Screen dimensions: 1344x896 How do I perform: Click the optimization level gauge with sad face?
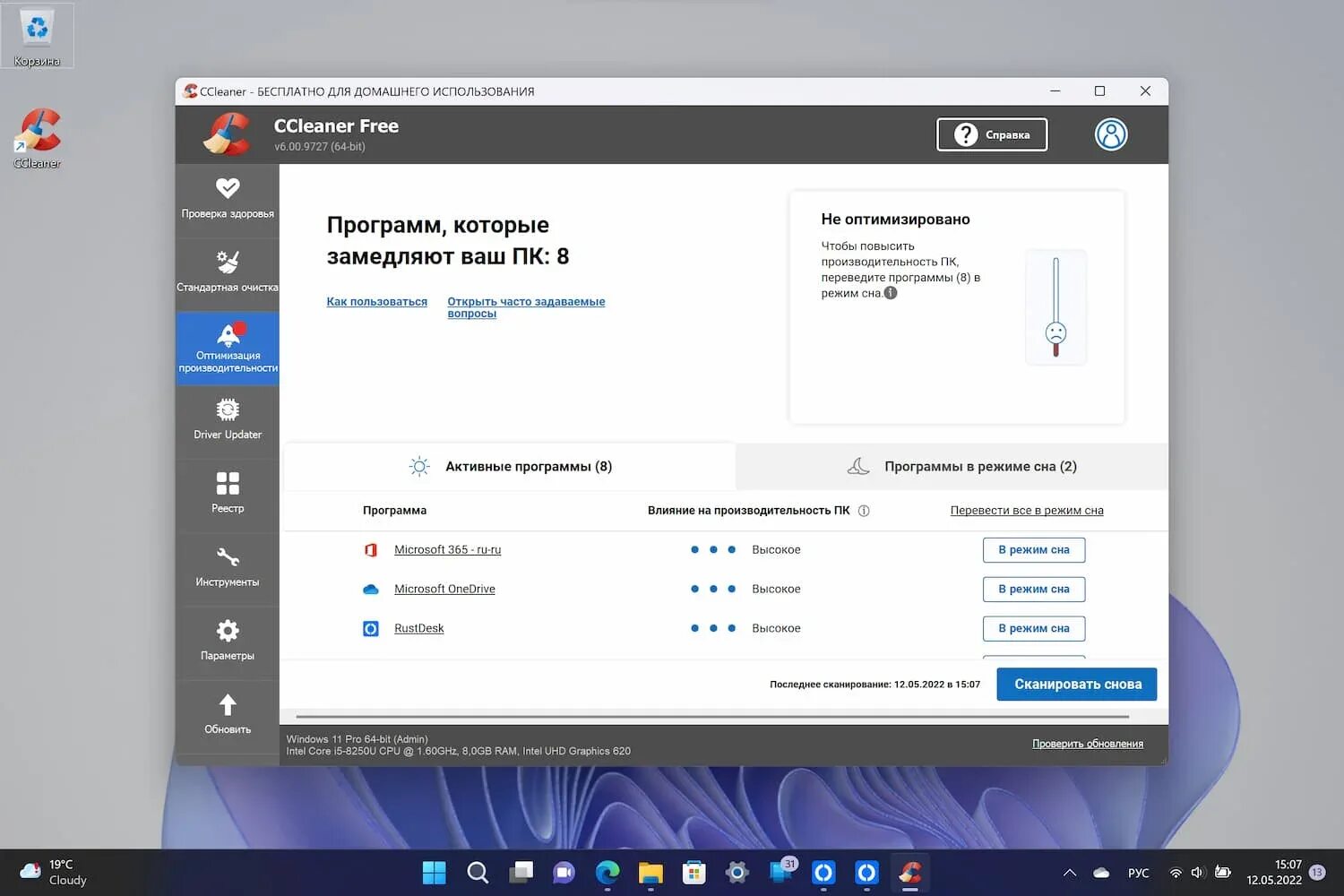pos(1055,307)
